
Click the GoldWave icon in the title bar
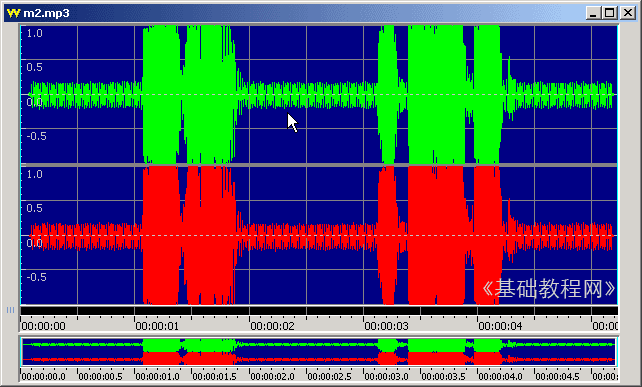[13, 13]
